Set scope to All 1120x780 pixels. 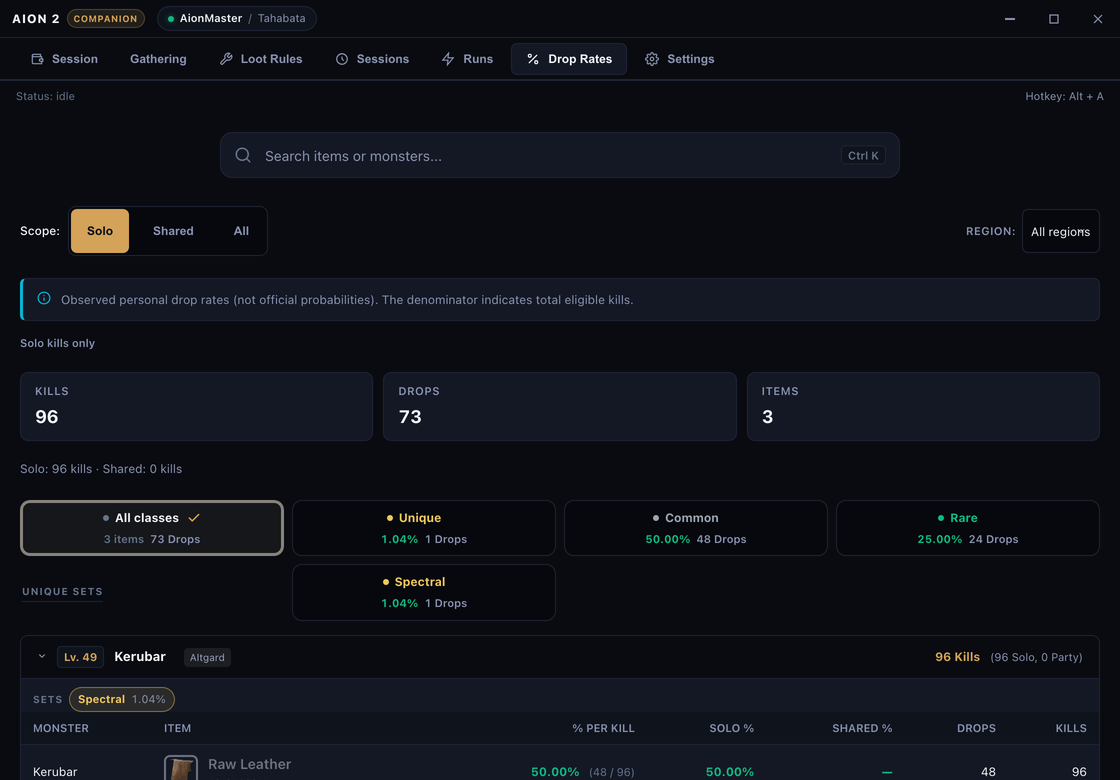click(x=241, y=231)
